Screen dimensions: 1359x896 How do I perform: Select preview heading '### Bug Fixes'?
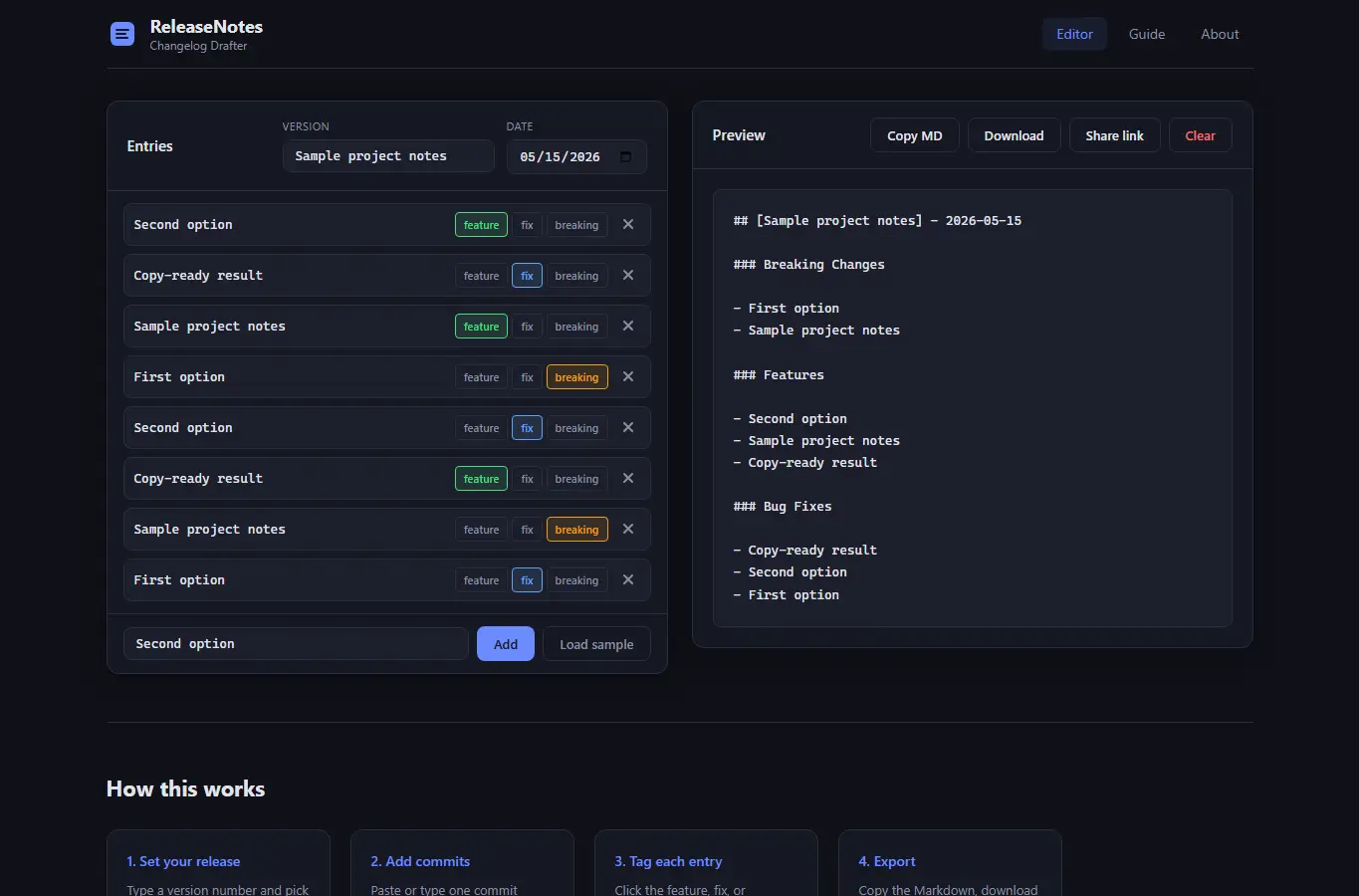[783, 507]
